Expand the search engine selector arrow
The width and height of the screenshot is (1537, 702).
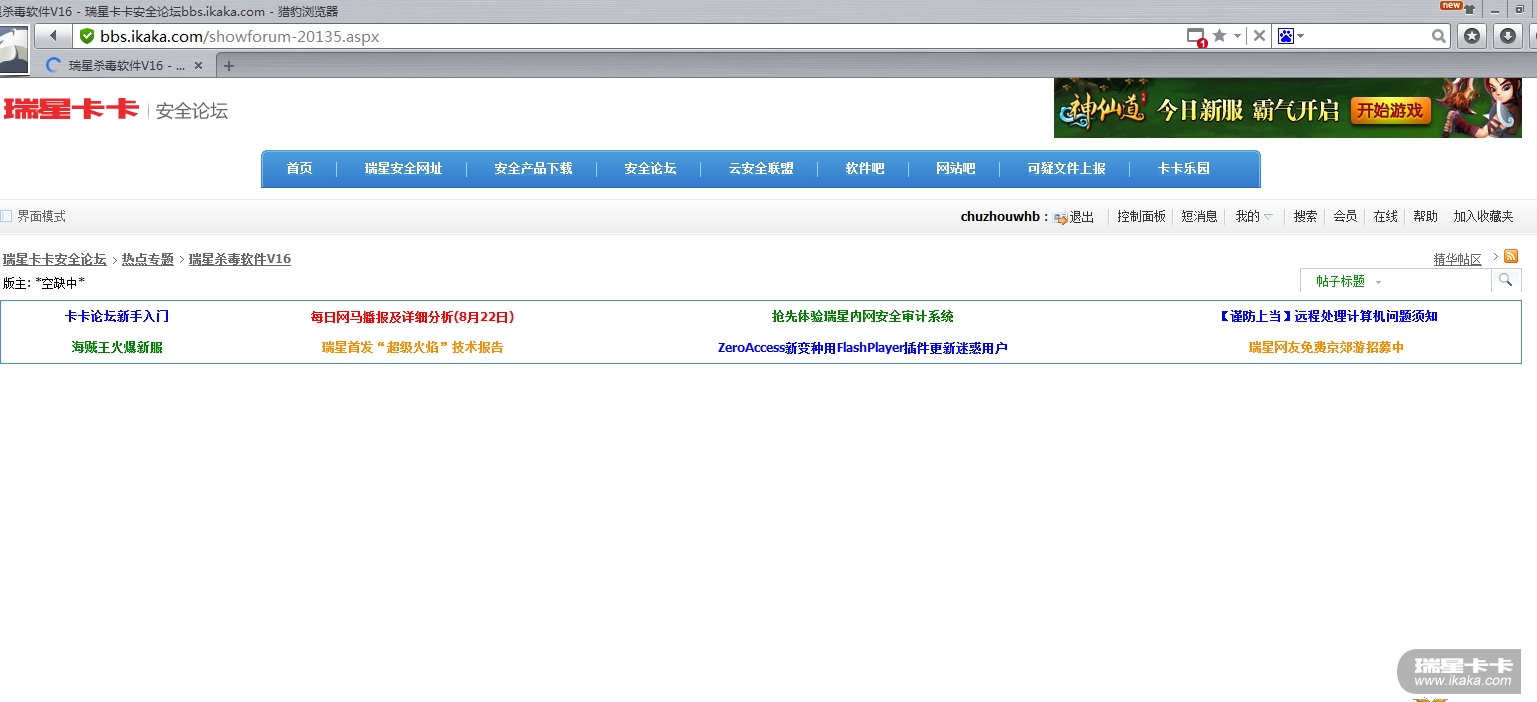pyautogui.click(x=1301, y=36)
